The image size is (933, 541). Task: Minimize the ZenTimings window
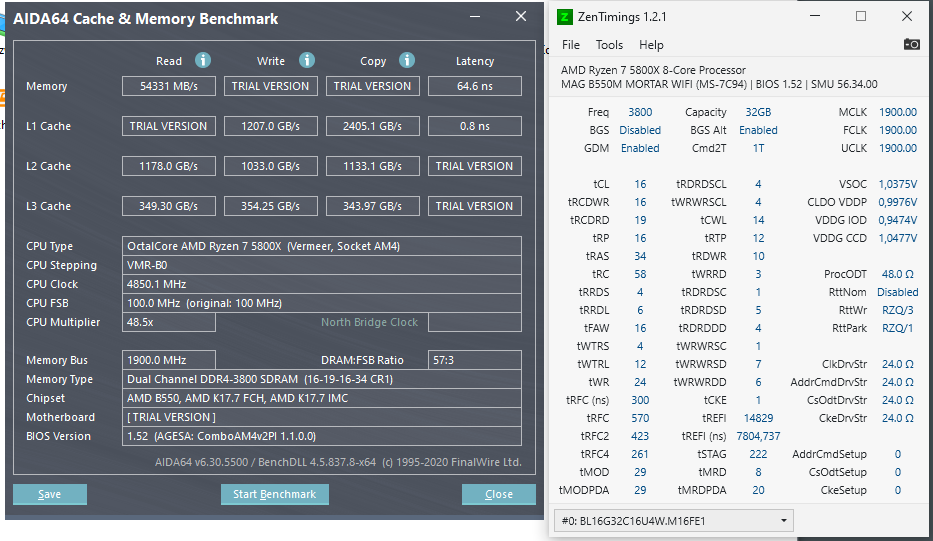tap(815, 17)
